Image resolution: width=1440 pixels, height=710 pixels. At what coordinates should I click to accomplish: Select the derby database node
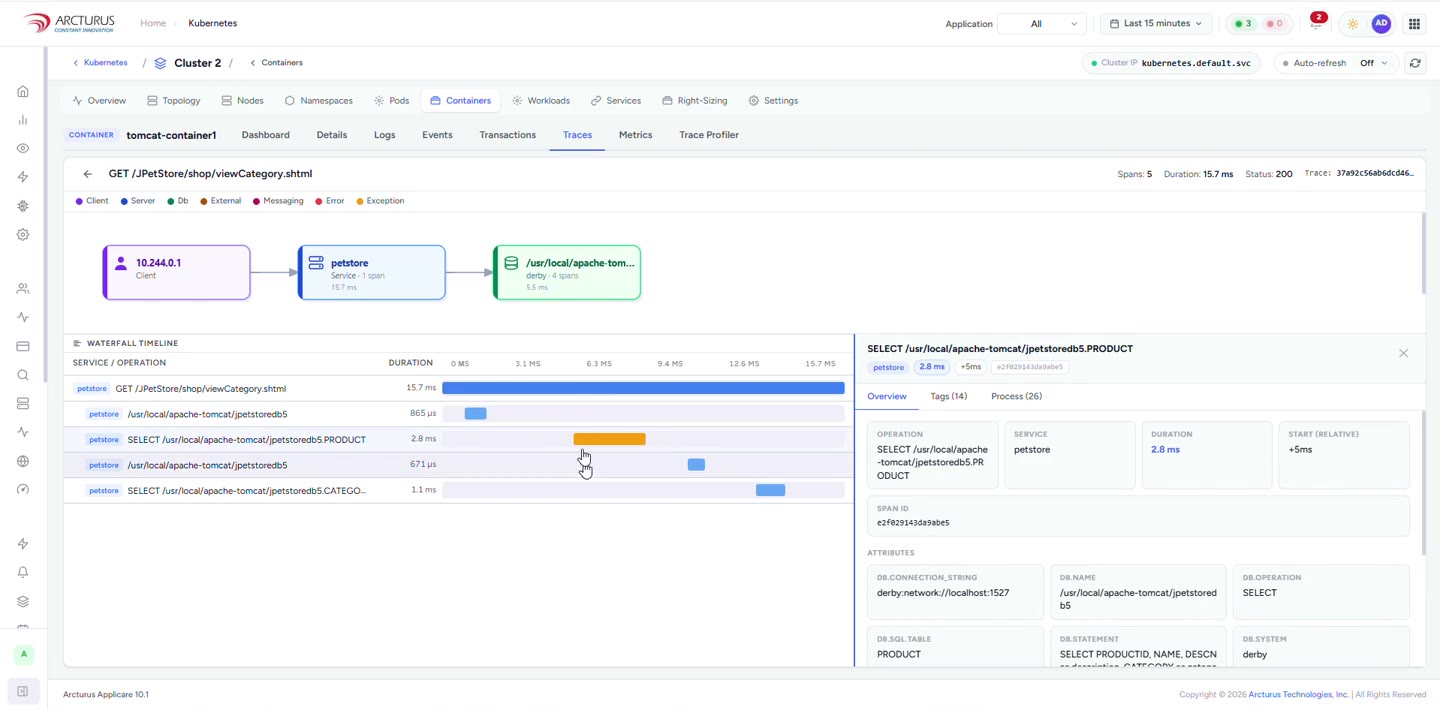tap(567, 272)
